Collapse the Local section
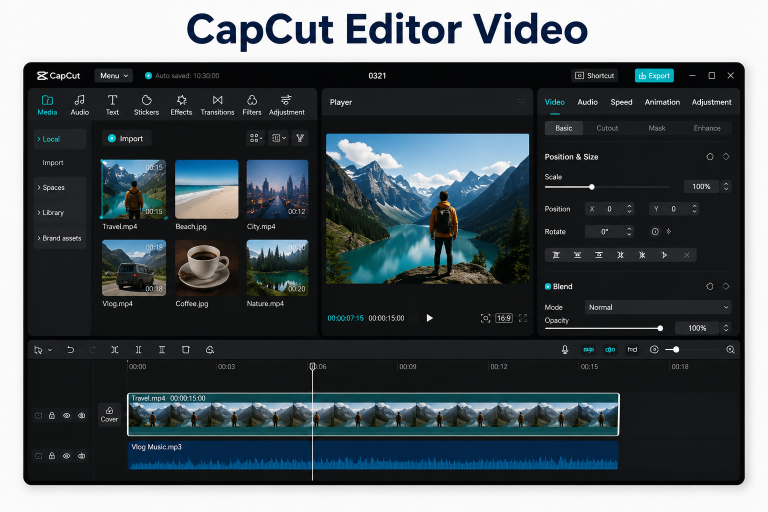Image resolution: width=768 pixels, height=512 pixels. (x=60, y=139)
